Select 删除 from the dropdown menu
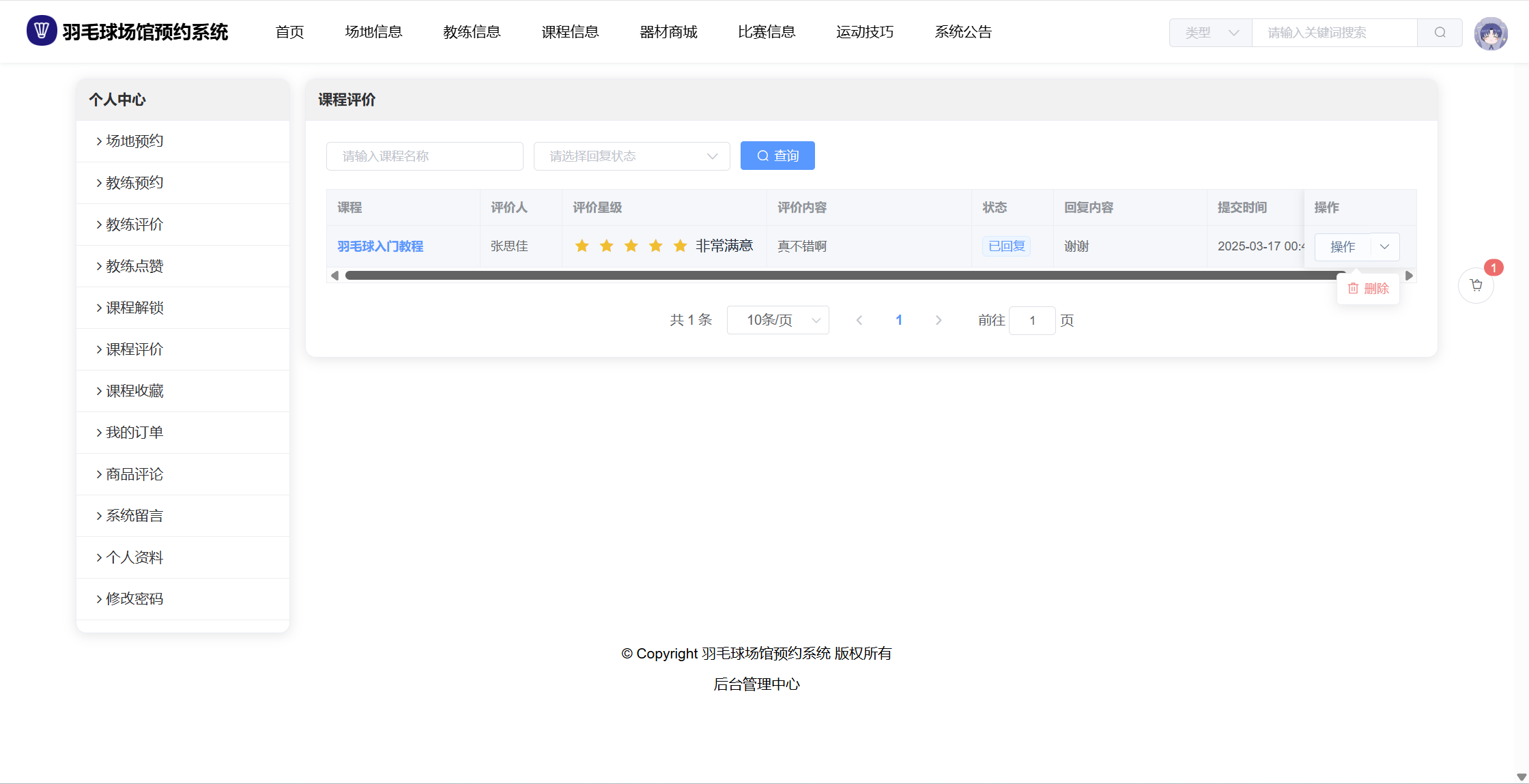This screenshot has width=1529, height=784. (1369, 289)
